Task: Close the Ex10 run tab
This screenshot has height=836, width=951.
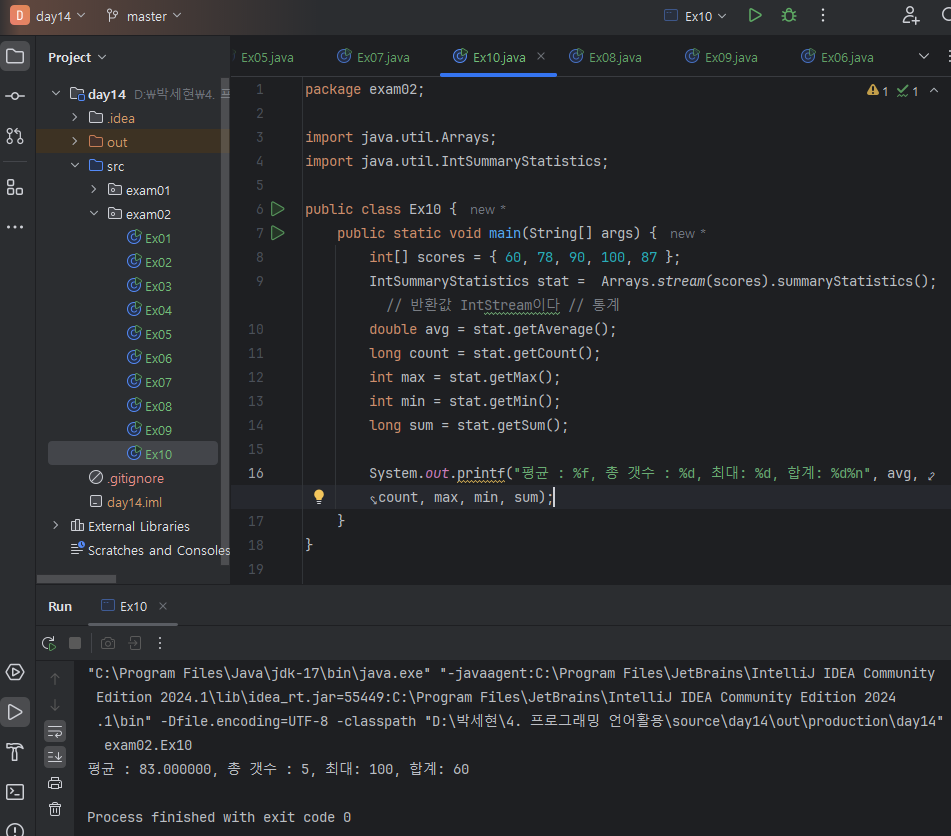Action: coord(163,606)
